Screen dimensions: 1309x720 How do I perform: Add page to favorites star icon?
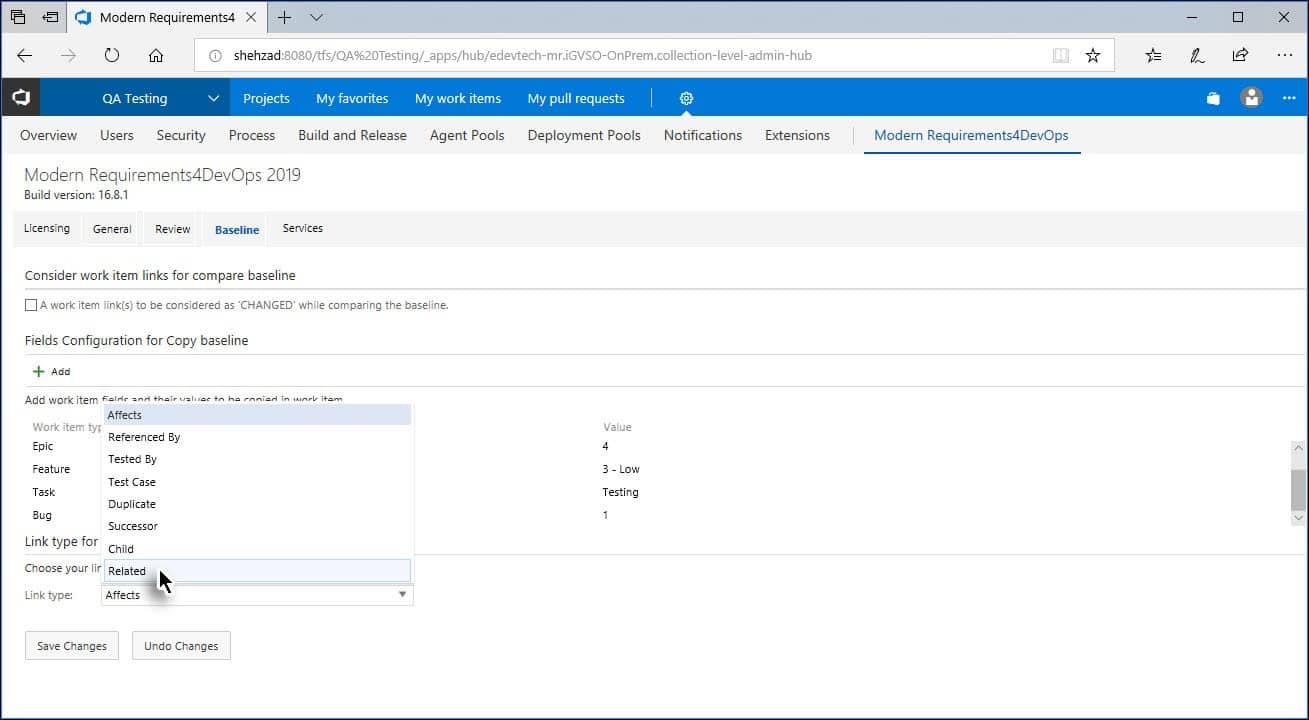pyautogui.click(x=1093, y=56)
